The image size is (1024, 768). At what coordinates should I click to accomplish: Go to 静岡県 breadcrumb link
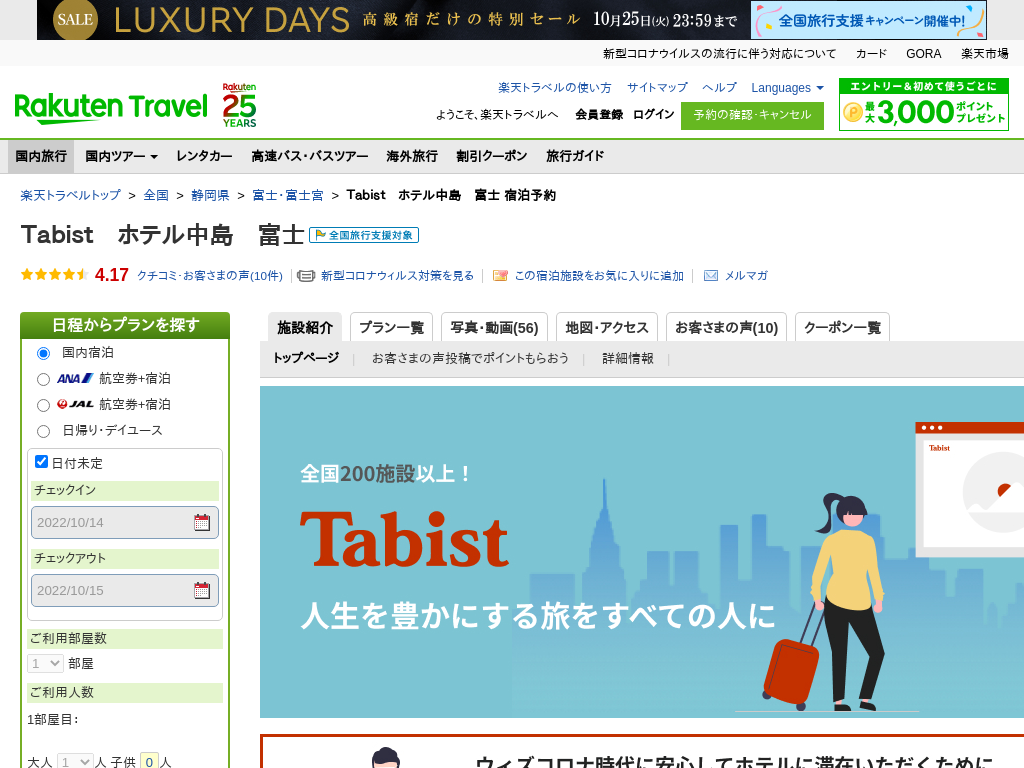210,195
